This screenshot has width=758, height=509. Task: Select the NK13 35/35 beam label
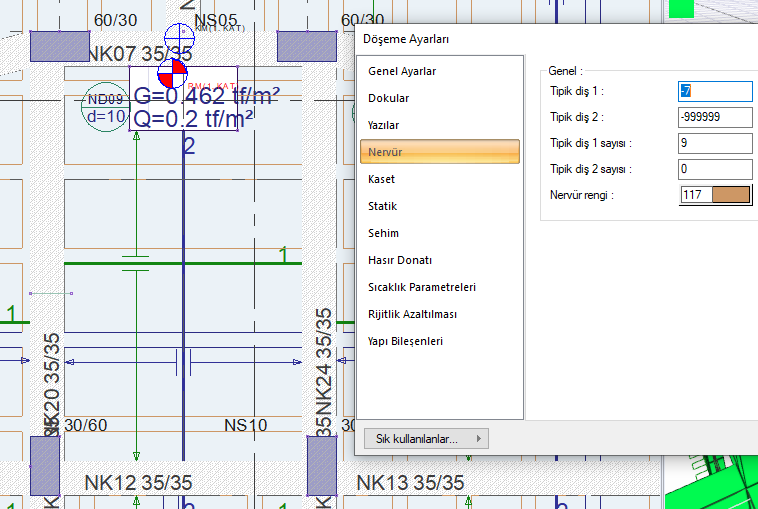click(410, 482)
